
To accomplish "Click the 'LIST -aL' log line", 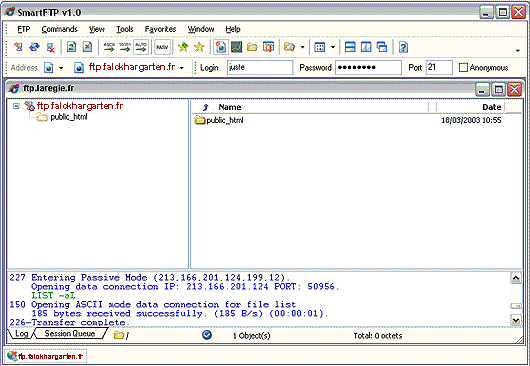I will click(53, 295).
